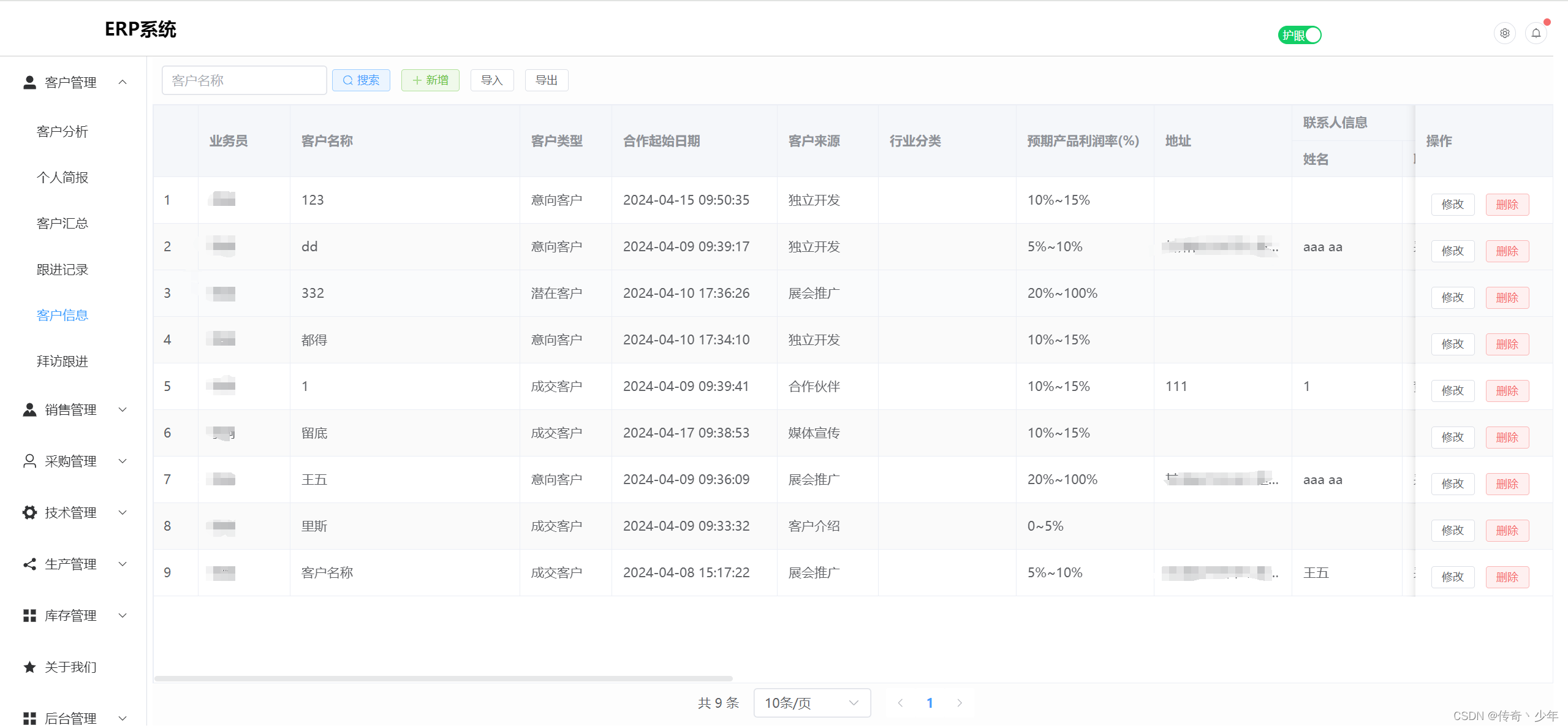Edit the 王五 customer row in row 7
This screenshot has height=728, width=1568.
tap(1453, 484)
